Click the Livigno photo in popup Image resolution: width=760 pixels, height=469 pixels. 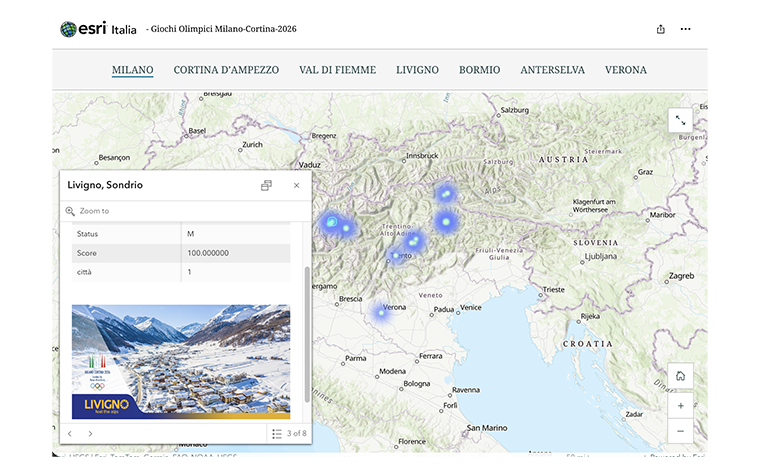(x=181, y=361)
